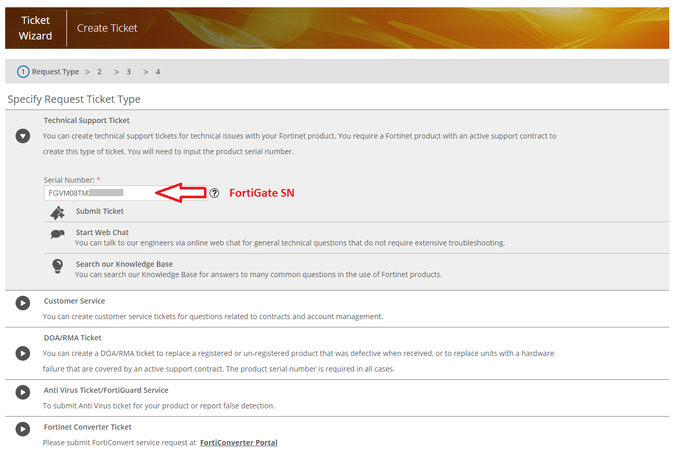Click the Serial Number input field
The width and height of the screenshot is (688, 452).
click(125, 193)
